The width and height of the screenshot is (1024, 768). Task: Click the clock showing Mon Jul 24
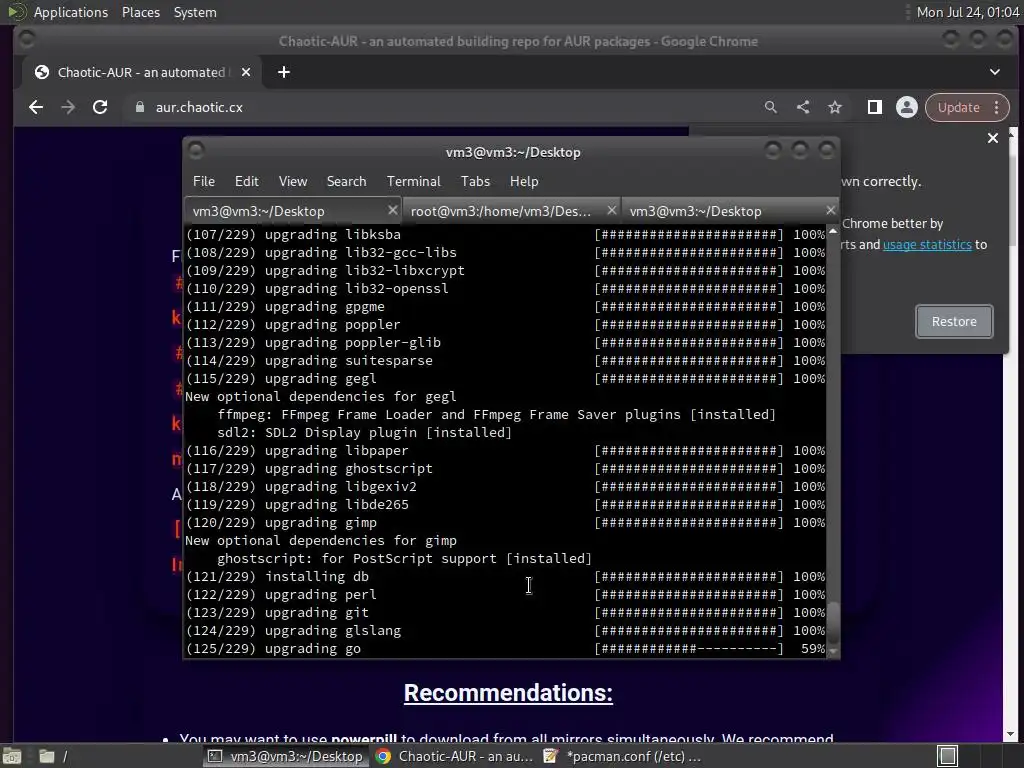pos(967,12)
